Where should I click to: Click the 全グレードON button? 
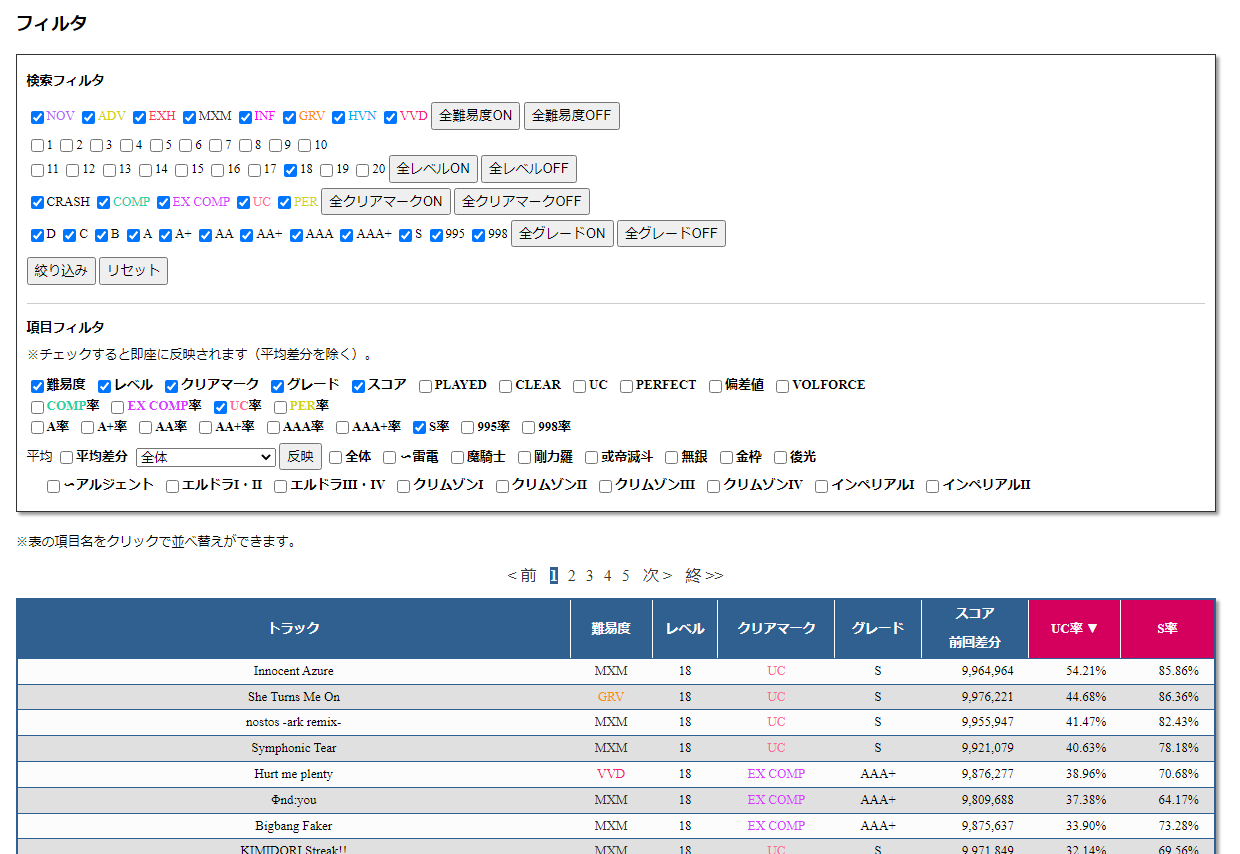(562, 234)
